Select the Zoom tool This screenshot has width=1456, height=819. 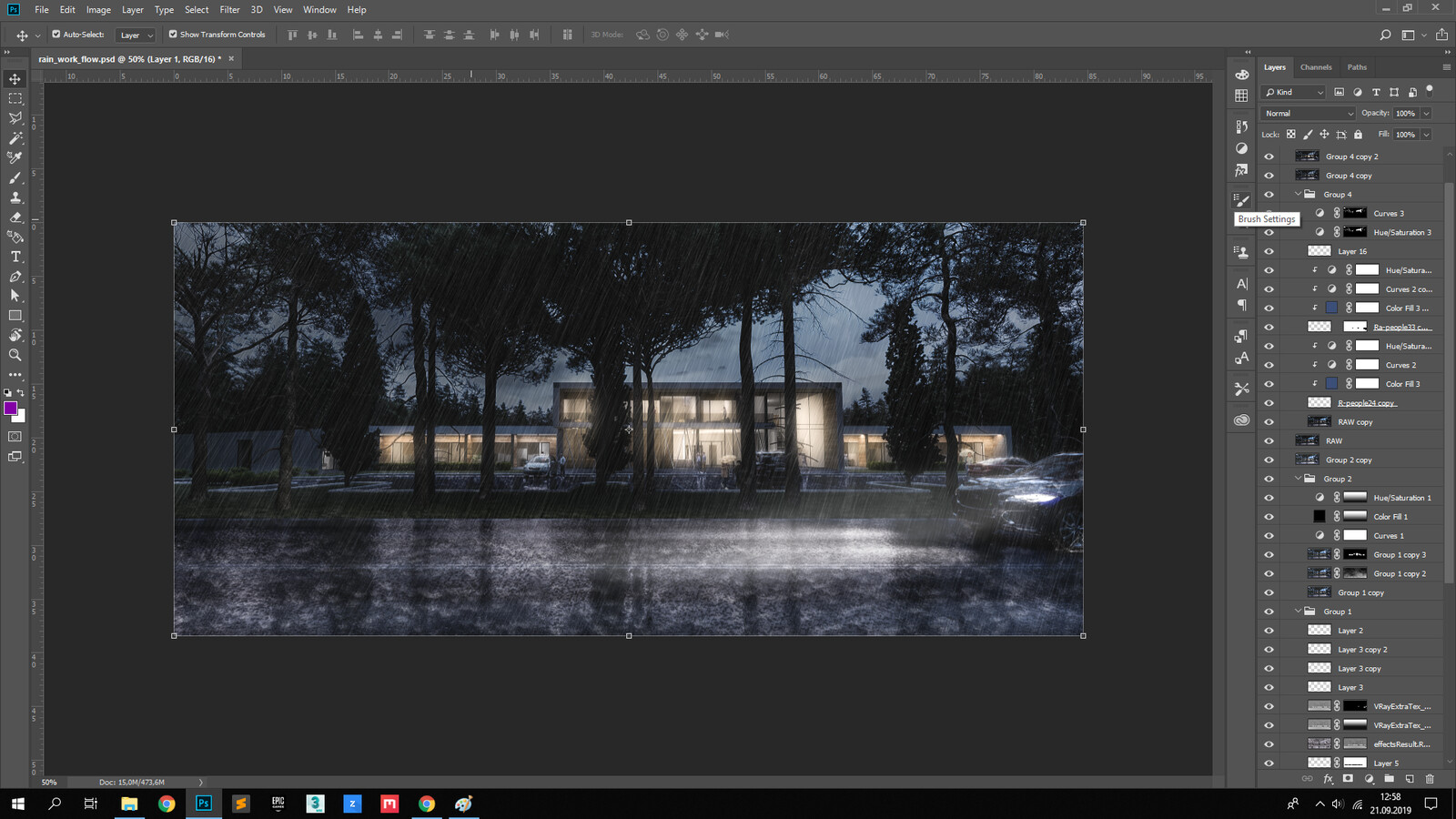pos(15,355)
